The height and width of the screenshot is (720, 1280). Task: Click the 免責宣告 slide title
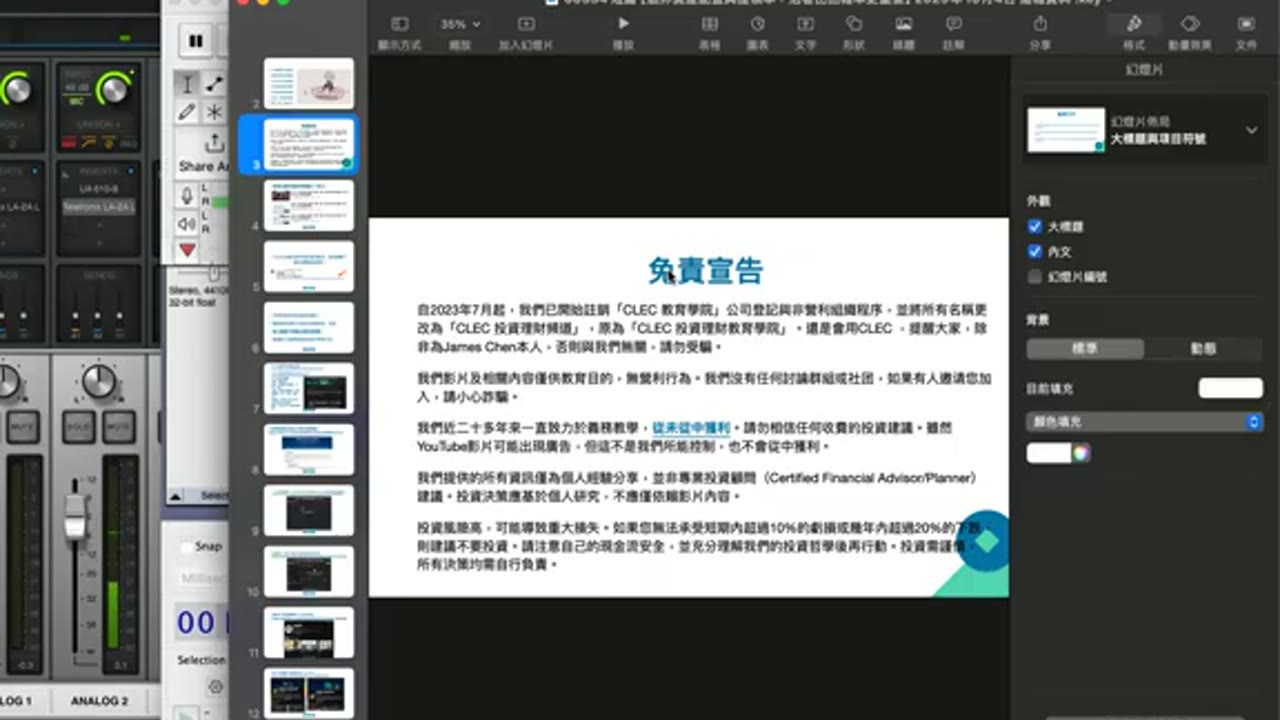(x=705, y=270)
